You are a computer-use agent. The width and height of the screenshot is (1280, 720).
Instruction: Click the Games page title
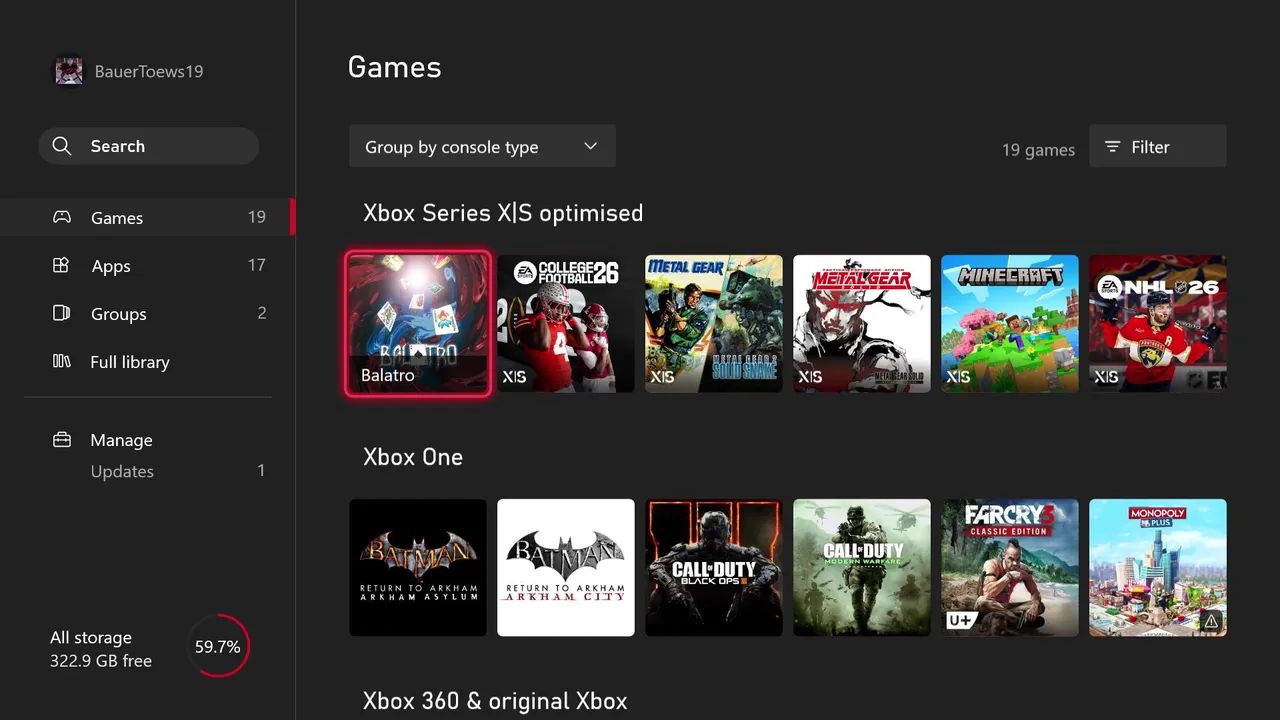click(394, 67)
